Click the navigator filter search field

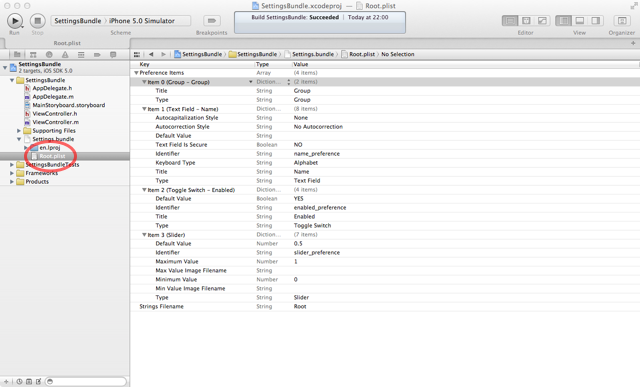[86, 382]
